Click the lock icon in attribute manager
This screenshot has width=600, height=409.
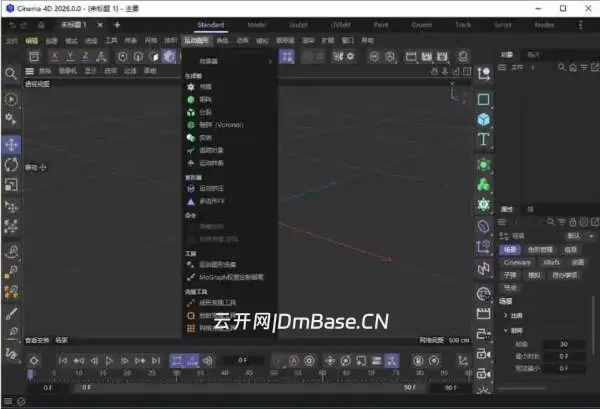[572, 222]
